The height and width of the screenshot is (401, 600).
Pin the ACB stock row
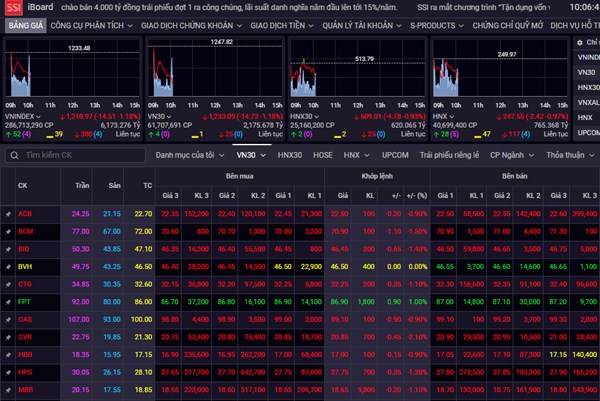click(x=8, y=214)
